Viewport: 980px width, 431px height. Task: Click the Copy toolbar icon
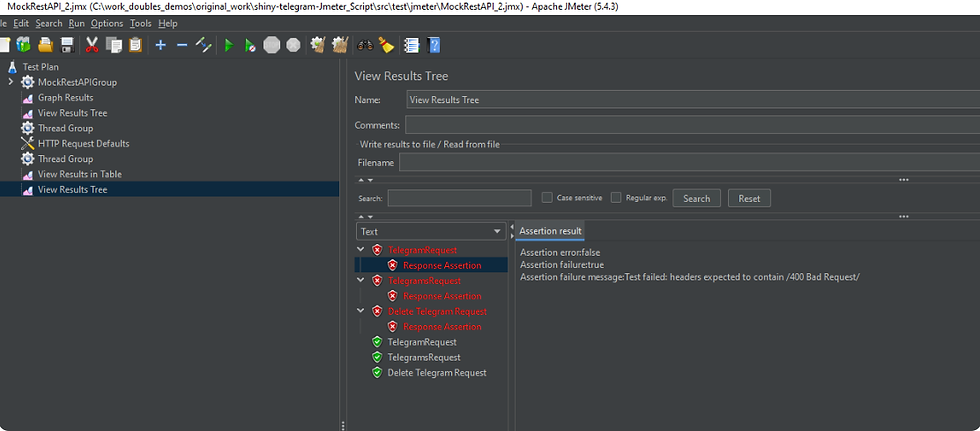[114, 45]
